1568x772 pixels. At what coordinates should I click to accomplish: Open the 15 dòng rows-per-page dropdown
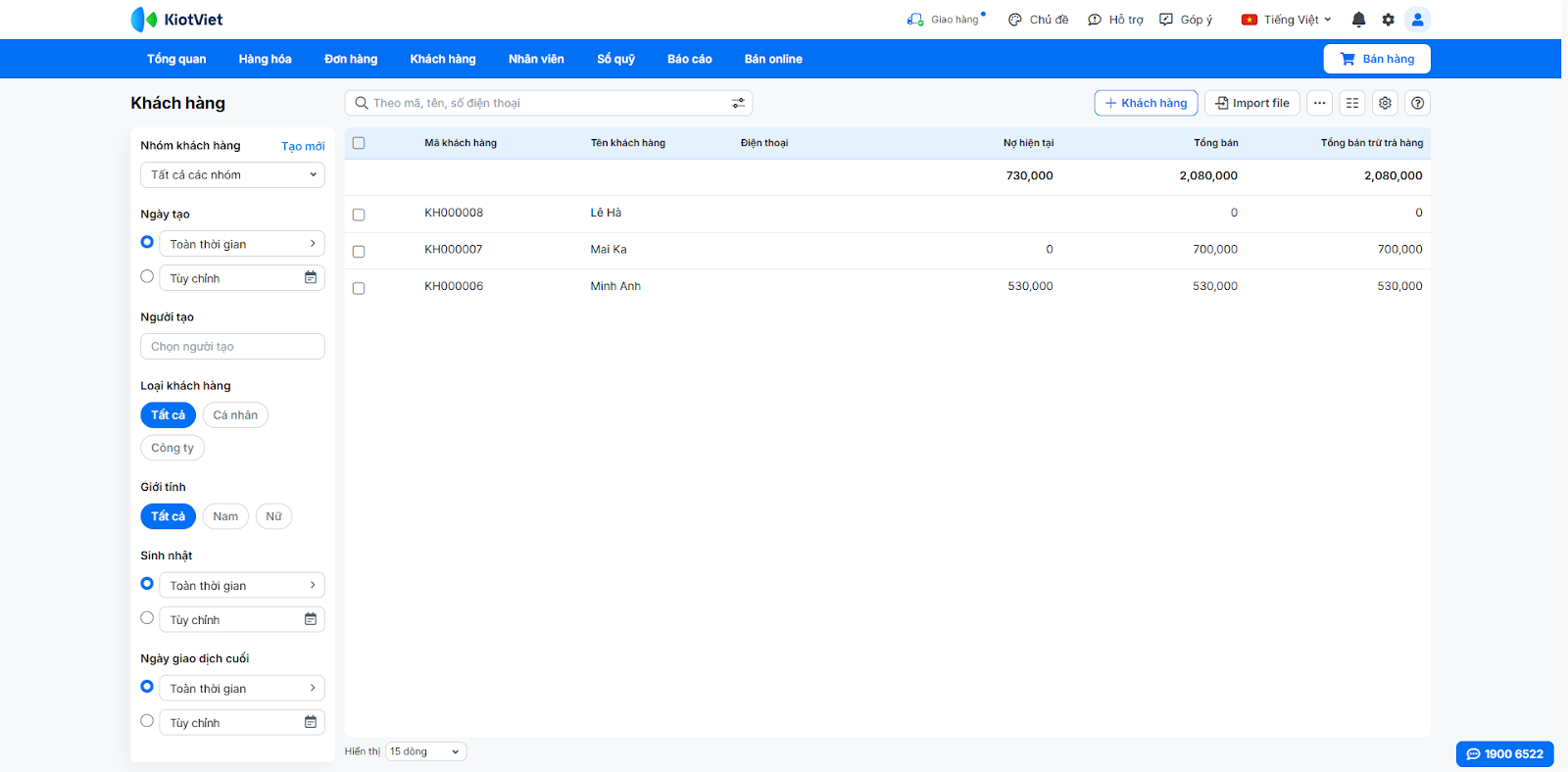[x=425, y=751]
